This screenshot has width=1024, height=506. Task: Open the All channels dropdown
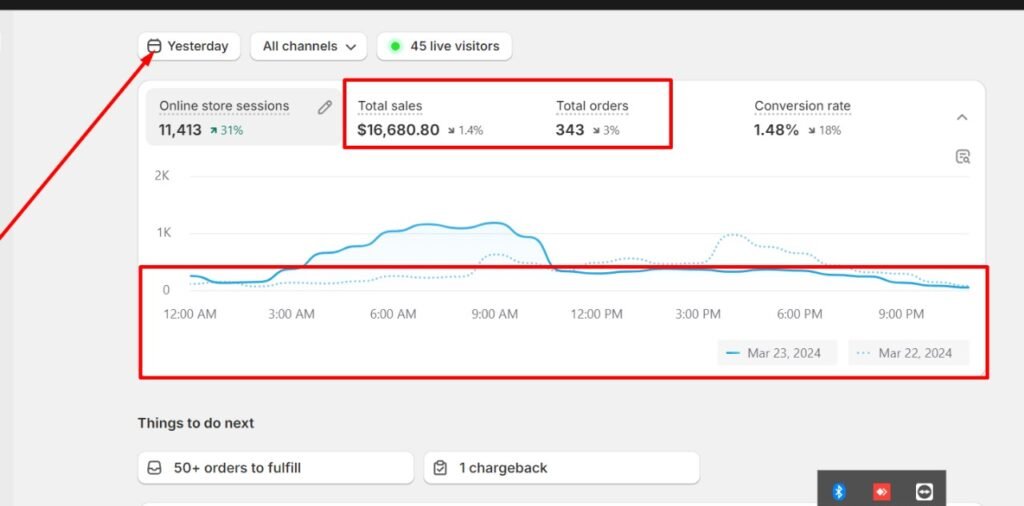(308, 46)
